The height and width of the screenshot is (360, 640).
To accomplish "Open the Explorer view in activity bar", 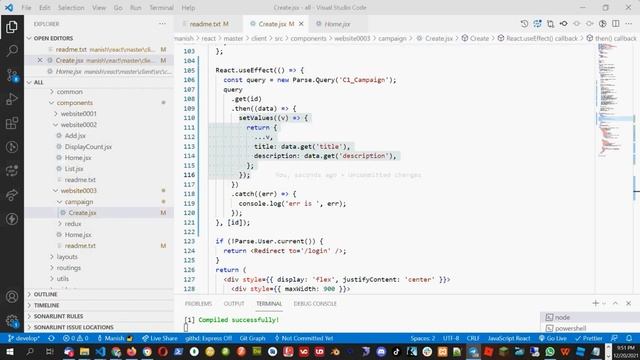I will coord(11,27).
